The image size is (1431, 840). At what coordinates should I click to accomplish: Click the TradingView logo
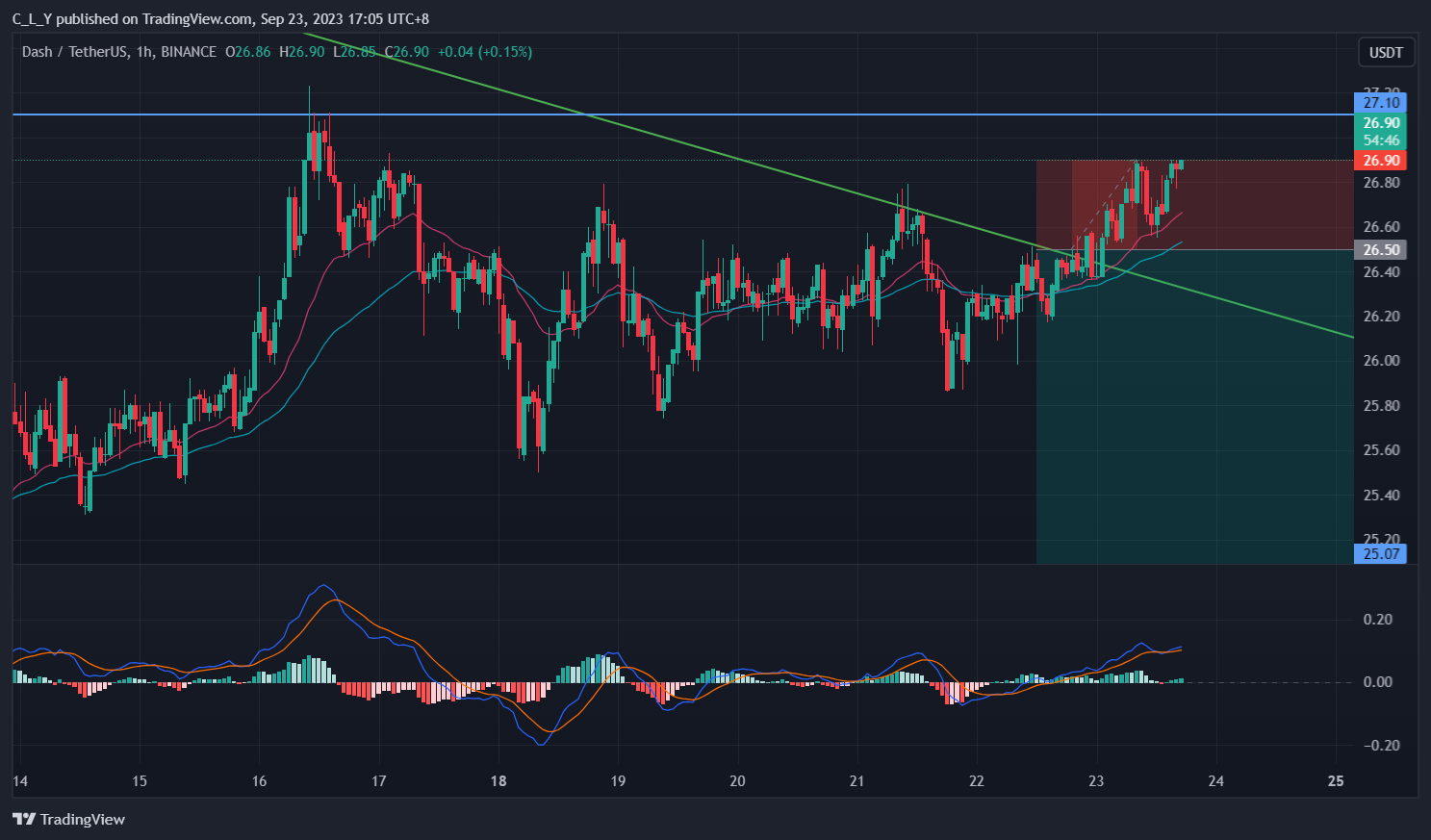coord(68,819)
